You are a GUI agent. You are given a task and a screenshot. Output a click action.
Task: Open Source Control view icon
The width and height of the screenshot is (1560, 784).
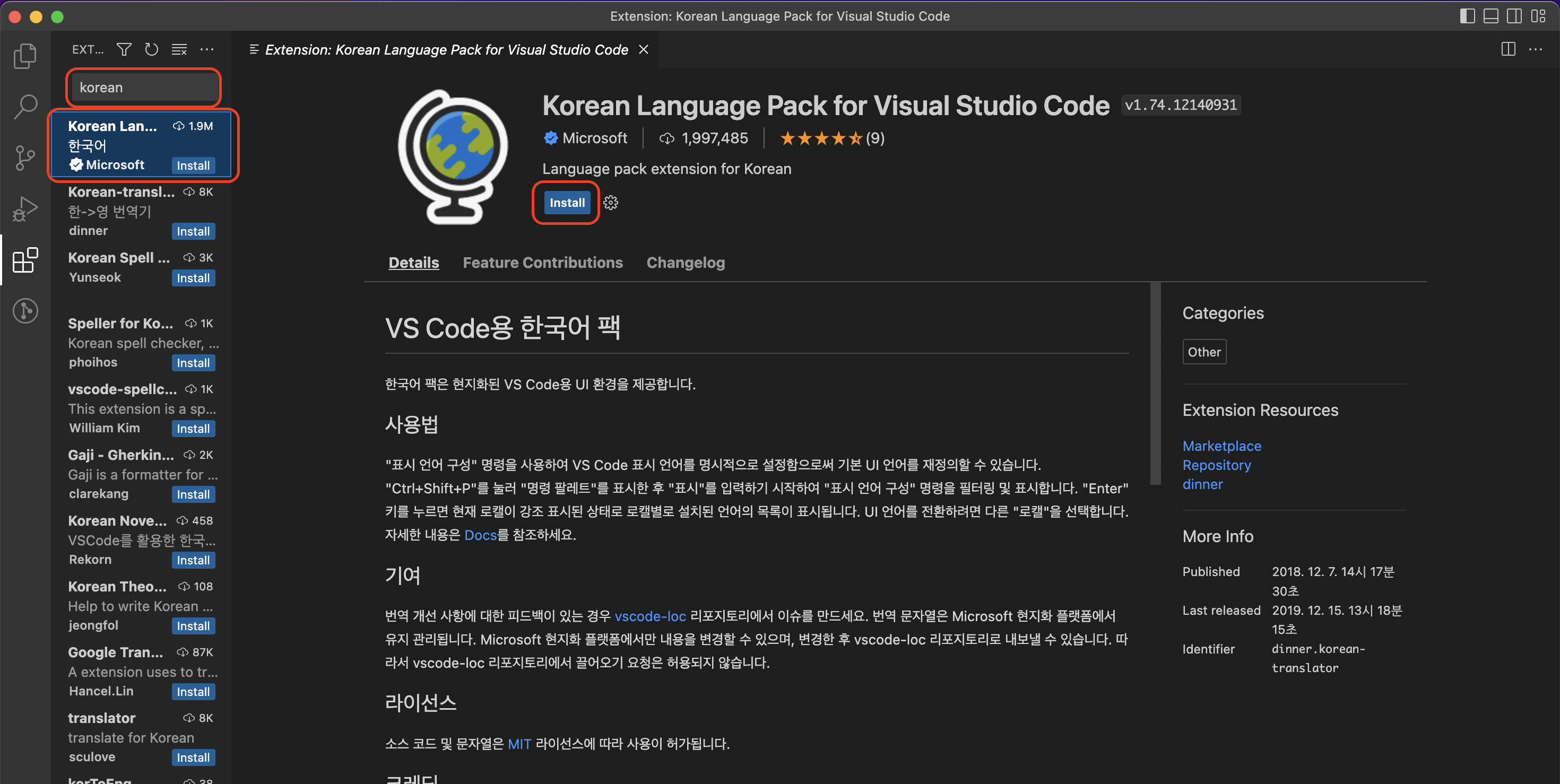(x=25, y=158)
